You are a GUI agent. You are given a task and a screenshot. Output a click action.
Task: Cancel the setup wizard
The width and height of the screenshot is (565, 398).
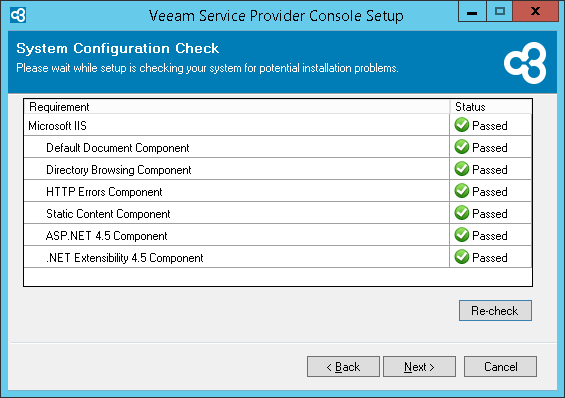pos(500,367)
